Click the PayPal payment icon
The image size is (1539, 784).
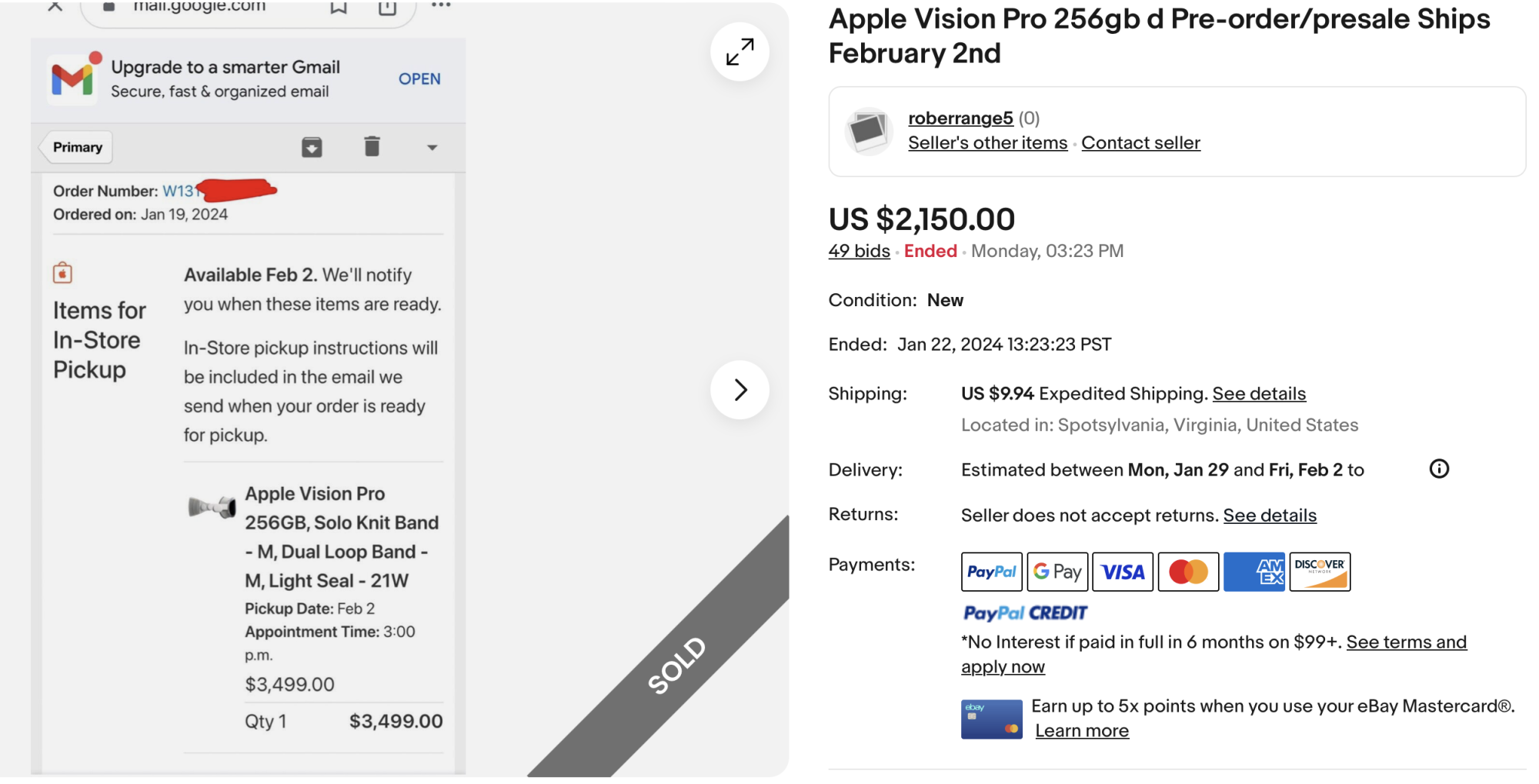(991, 572)
